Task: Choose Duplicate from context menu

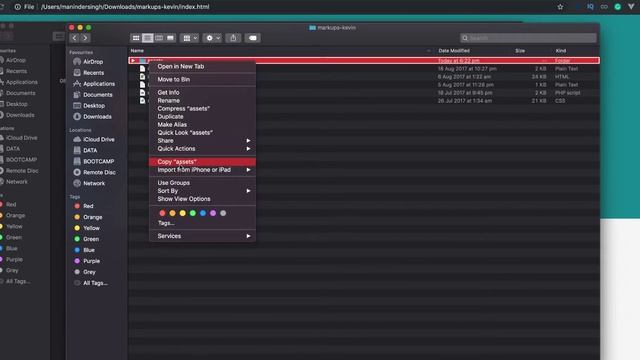Action: tap(202, 117)
